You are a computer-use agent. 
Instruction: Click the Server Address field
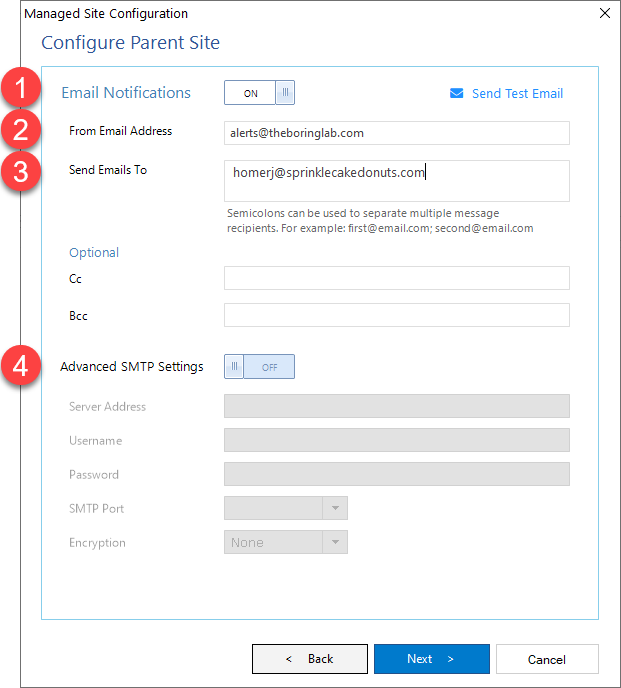click(397, 406)
